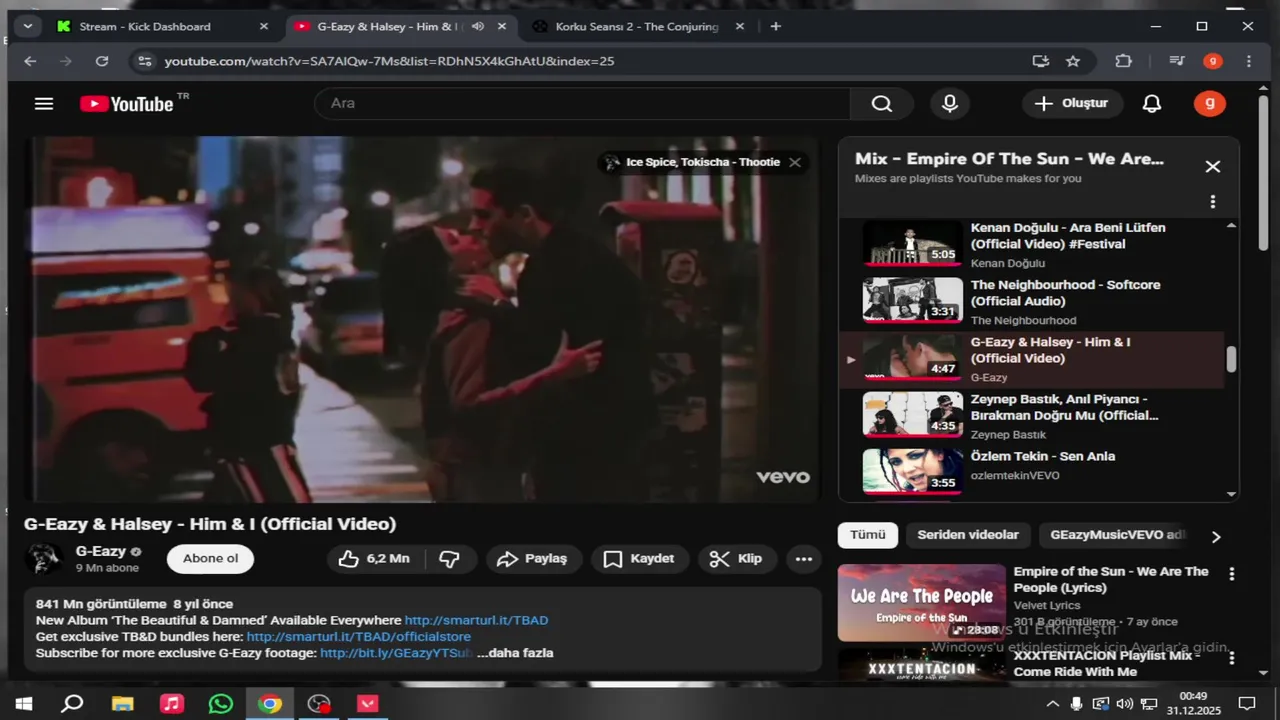Dismiss the Ice Spice Thootie card
The width and height of the screenshot is (1280, 720).
795,162
